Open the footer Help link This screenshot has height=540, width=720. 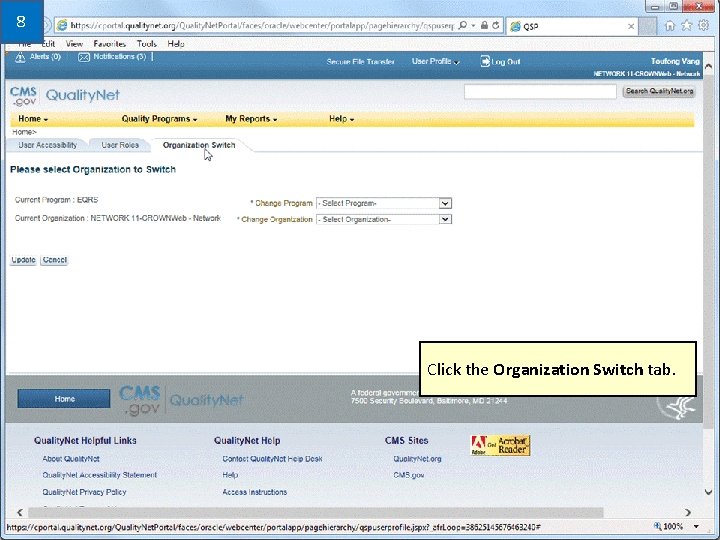[230, 475]
